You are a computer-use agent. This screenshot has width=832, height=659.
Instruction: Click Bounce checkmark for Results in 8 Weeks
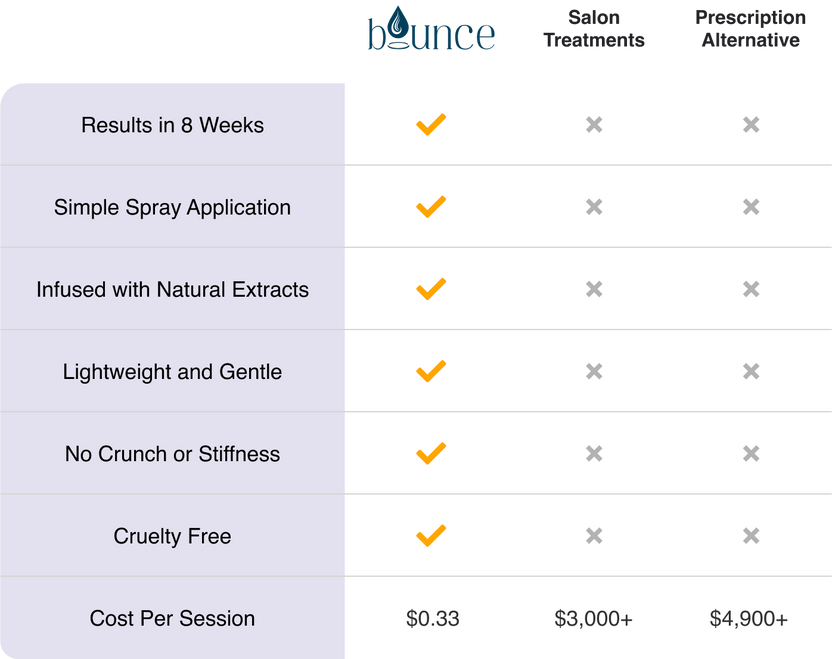(x=431, y=125)
